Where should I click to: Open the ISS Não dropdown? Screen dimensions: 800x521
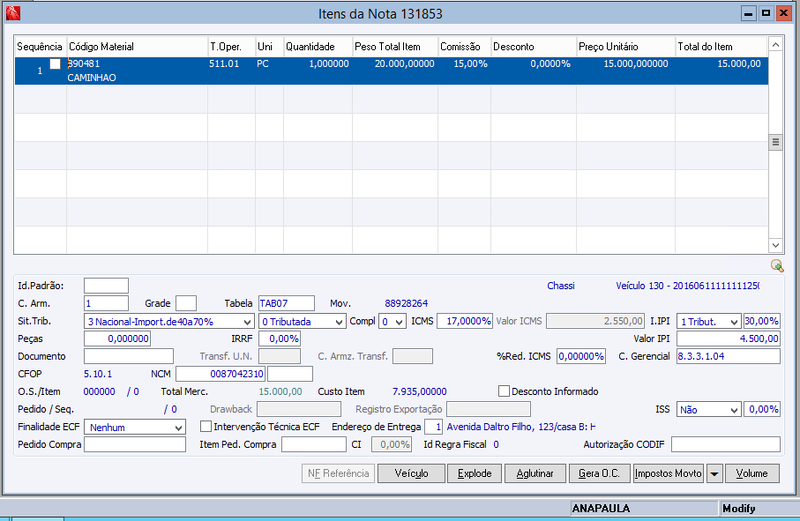click(708, 410)
